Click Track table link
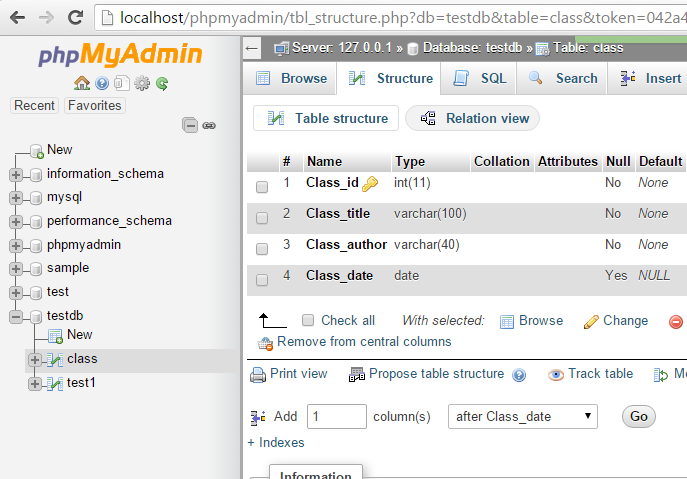687x479 pixels. 600,373
